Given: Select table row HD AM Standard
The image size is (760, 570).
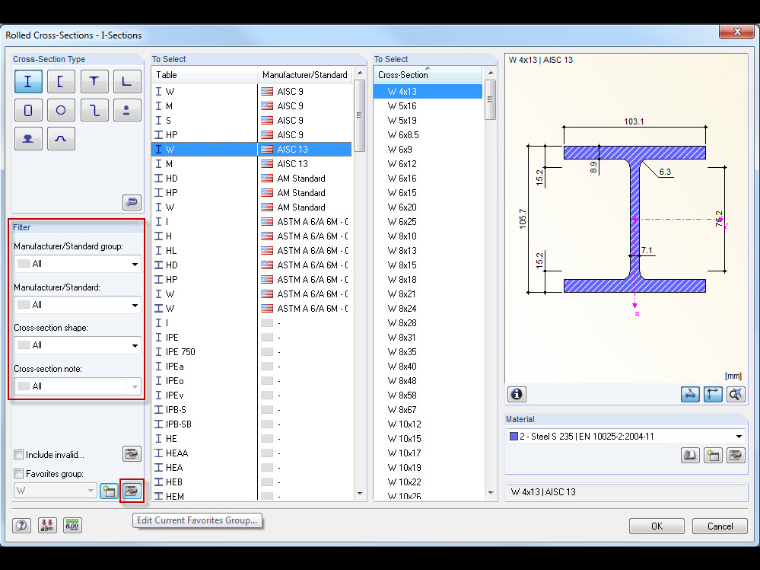Looking at the screenshot, I should click(x=252, y=178).
